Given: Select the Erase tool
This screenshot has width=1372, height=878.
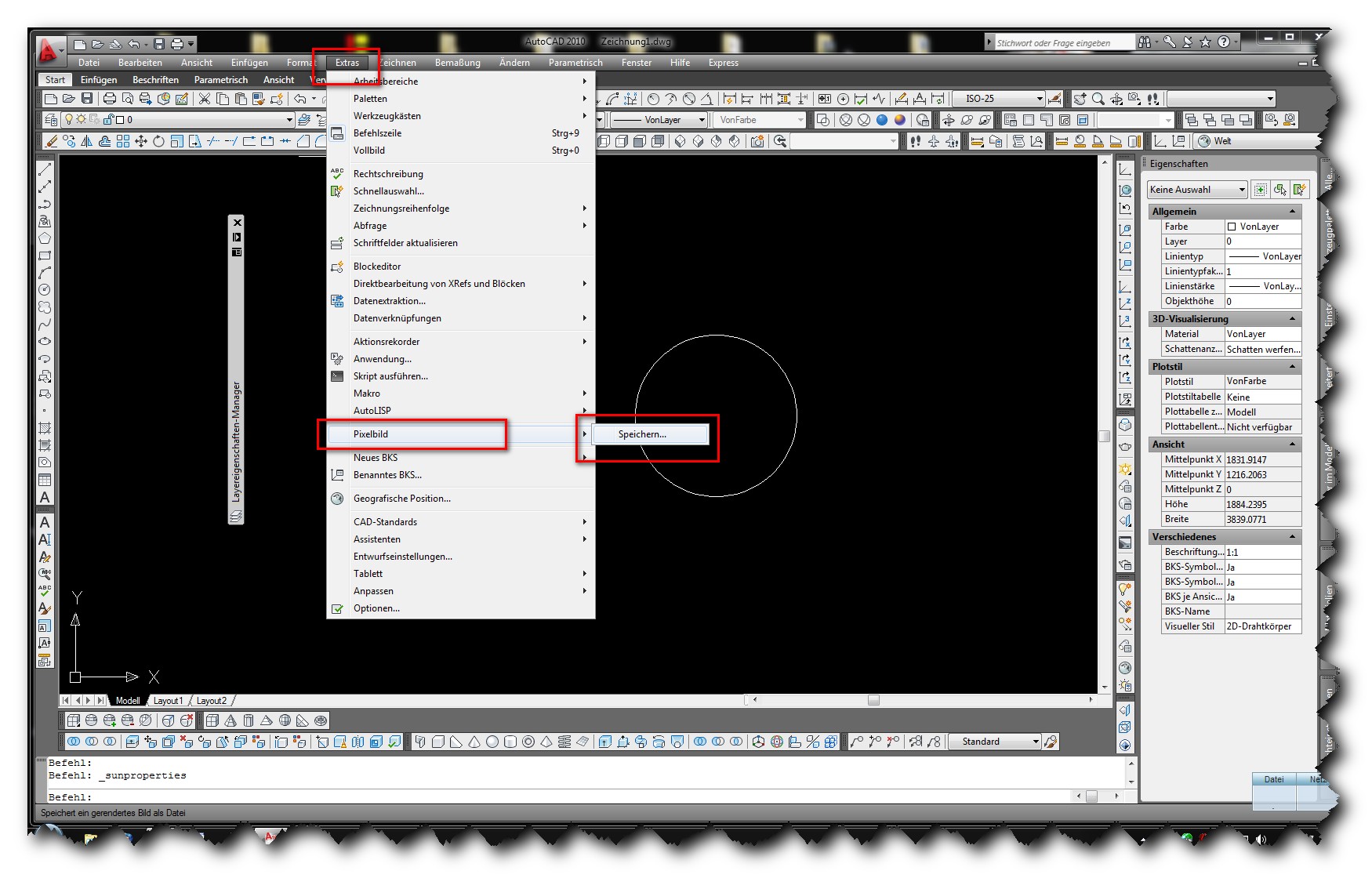Looking at the screenshot, I should (52, 141).
